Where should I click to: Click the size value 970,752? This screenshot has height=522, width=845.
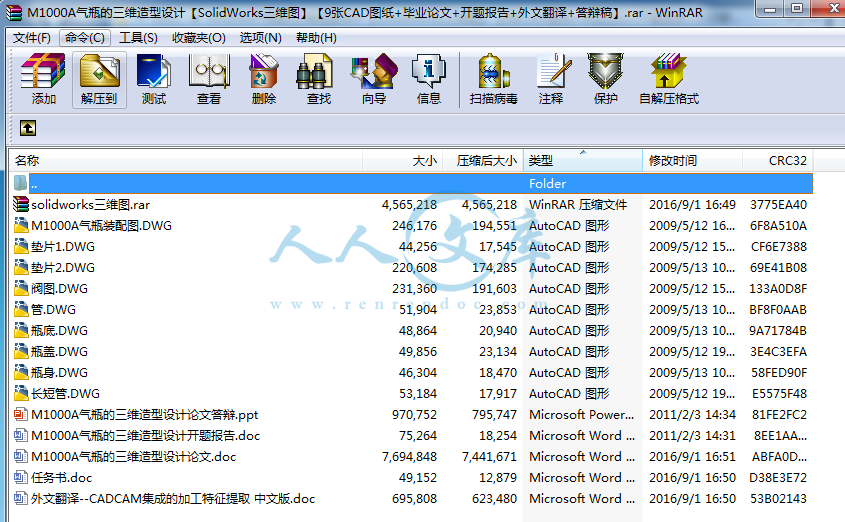(414, 415)
